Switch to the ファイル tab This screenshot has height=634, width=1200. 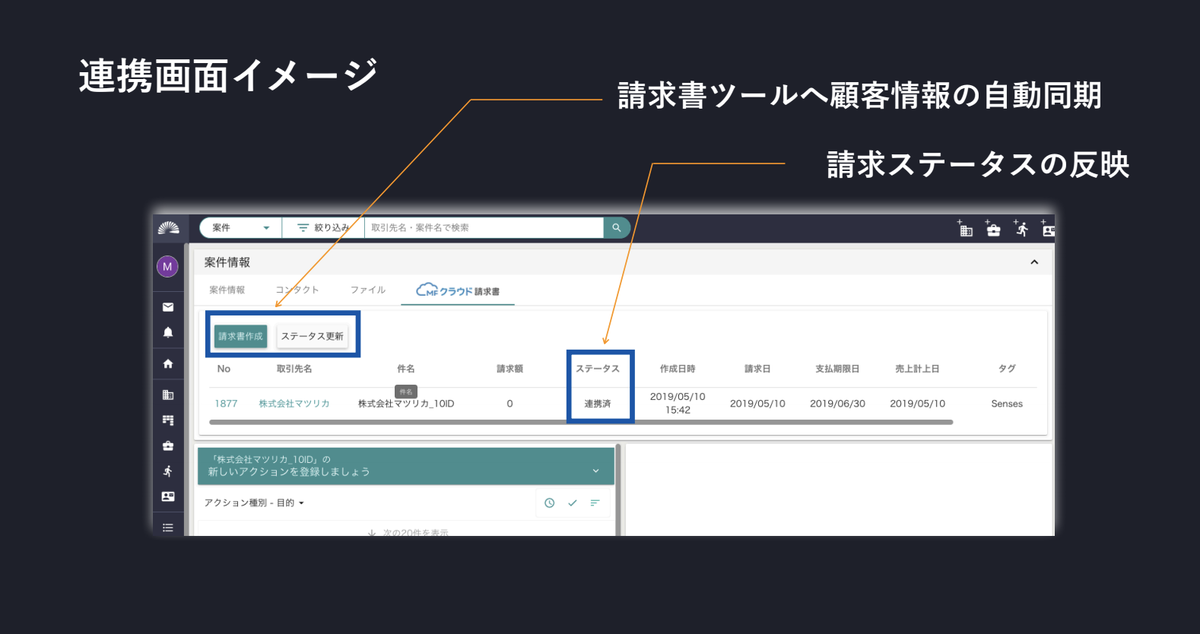[367, 290]
